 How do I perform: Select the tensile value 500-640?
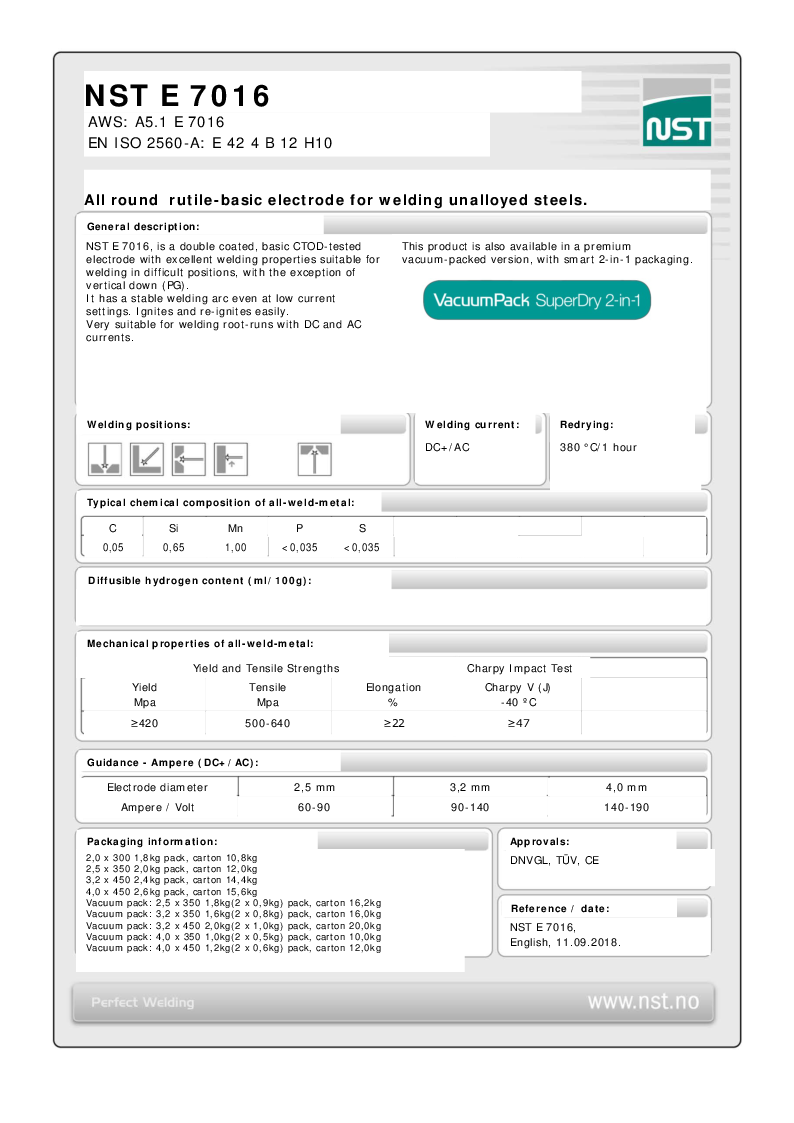[268, 723]
